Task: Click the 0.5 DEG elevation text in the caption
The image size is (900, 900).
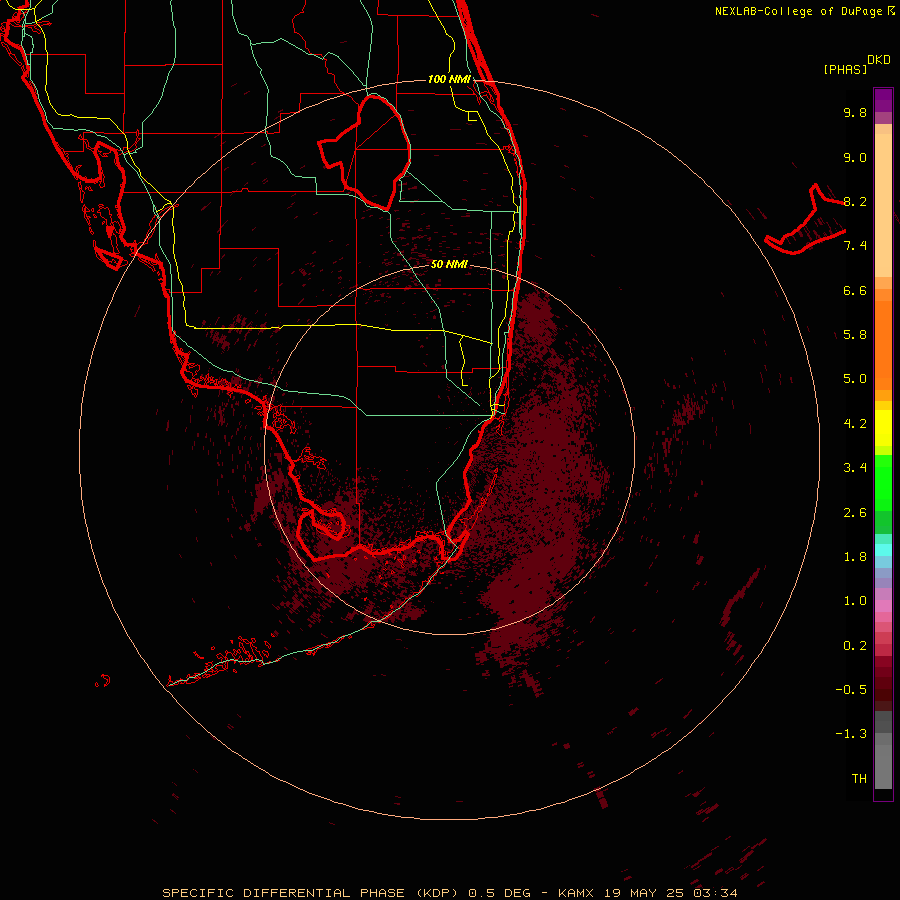Action: pos(501,893)
